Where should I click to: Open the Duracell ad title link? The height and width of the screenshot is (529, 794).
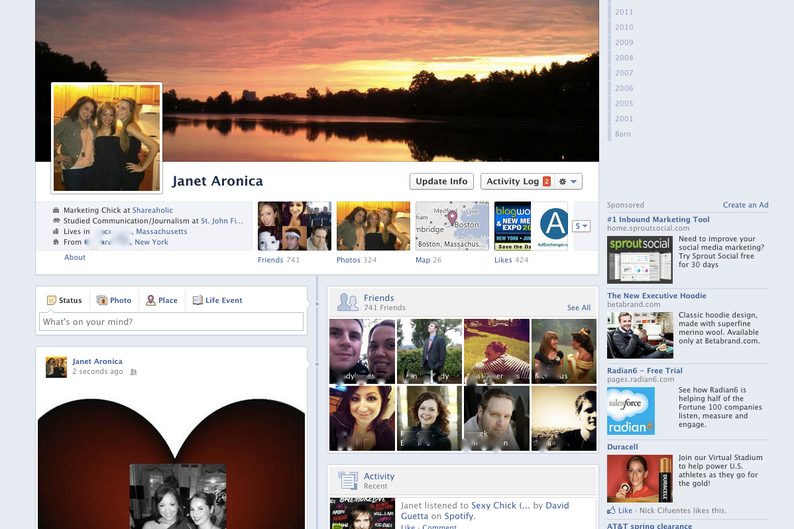(622, 446)
